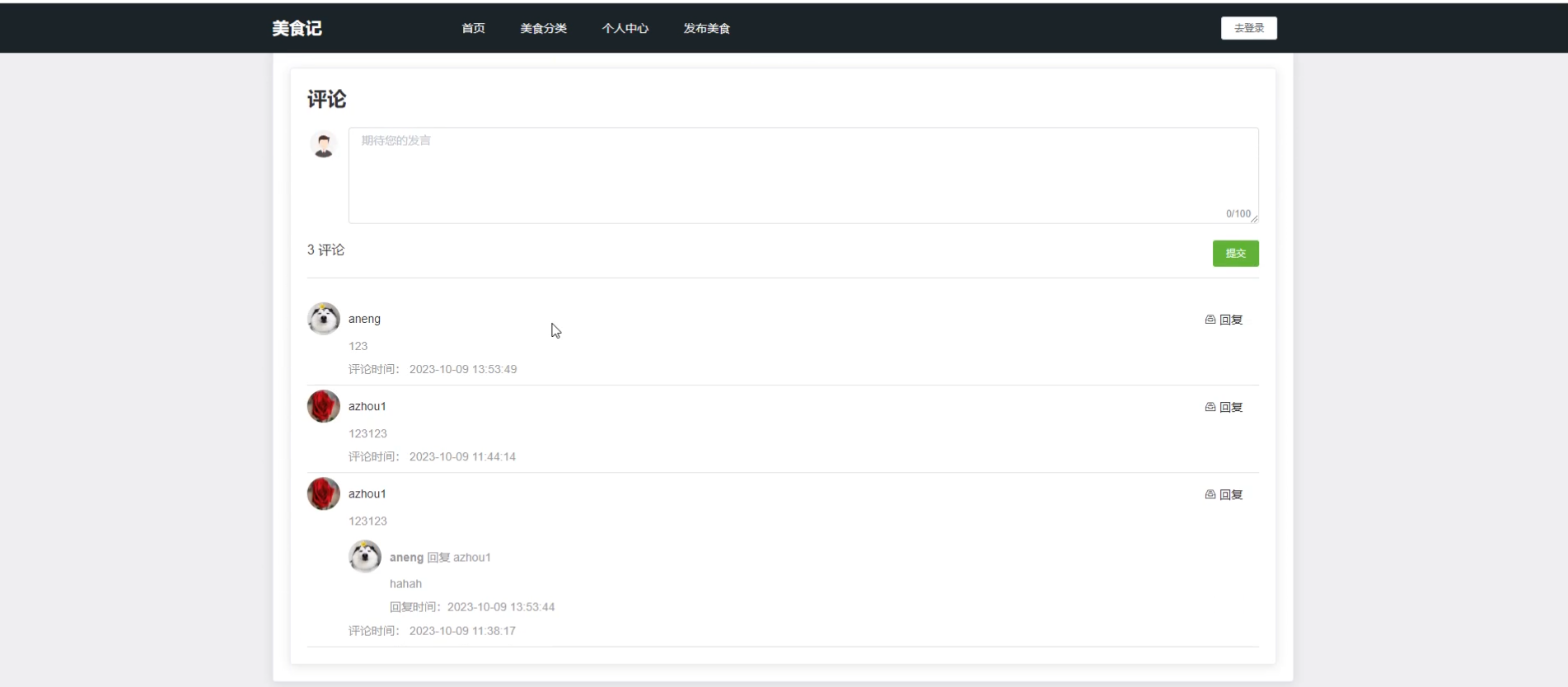Click username aneng on the 123 comment
Viewport: 1568px width, 687px height.
pyautogui.click(x=364, y=319)
